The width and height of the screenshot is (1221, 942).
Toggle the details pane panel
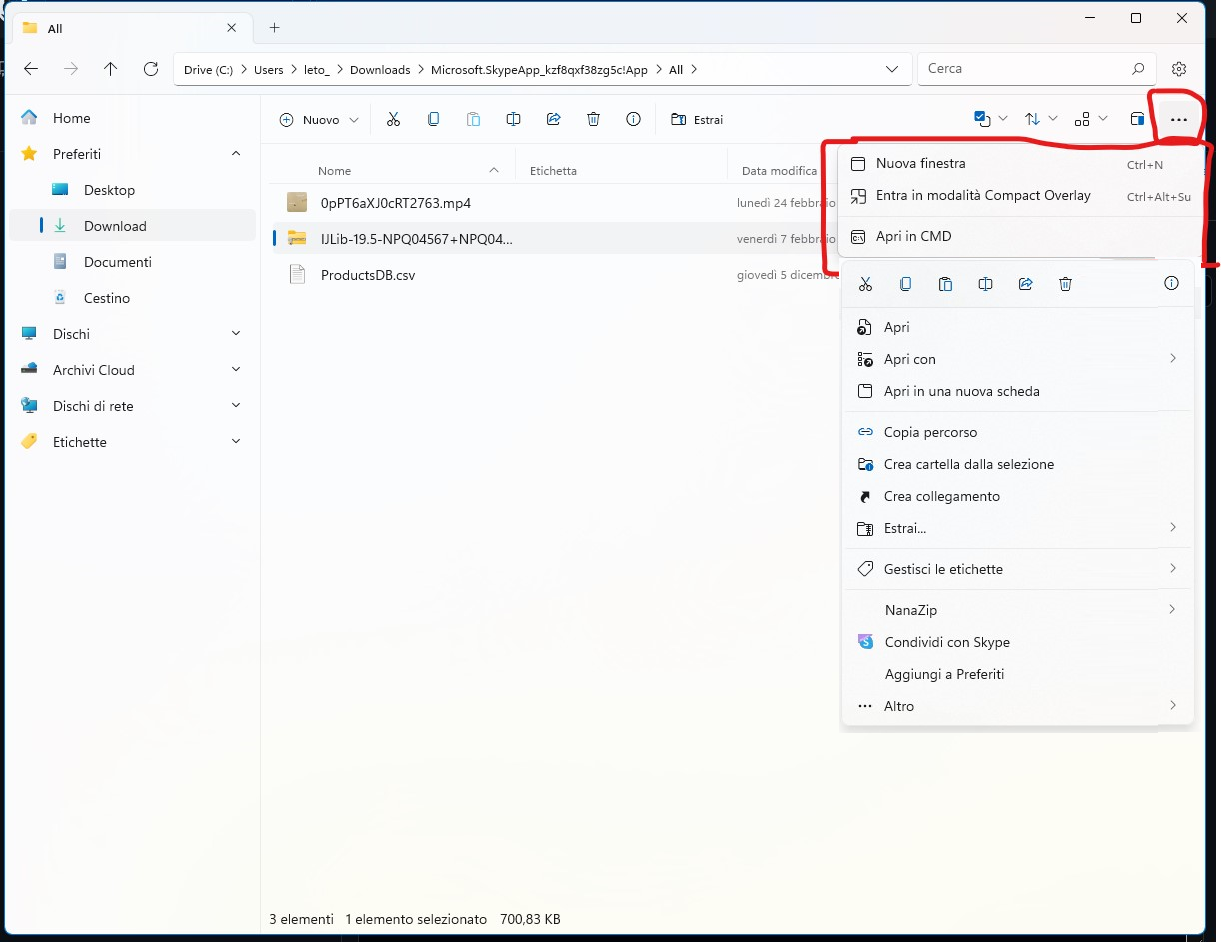[1137, 118]
